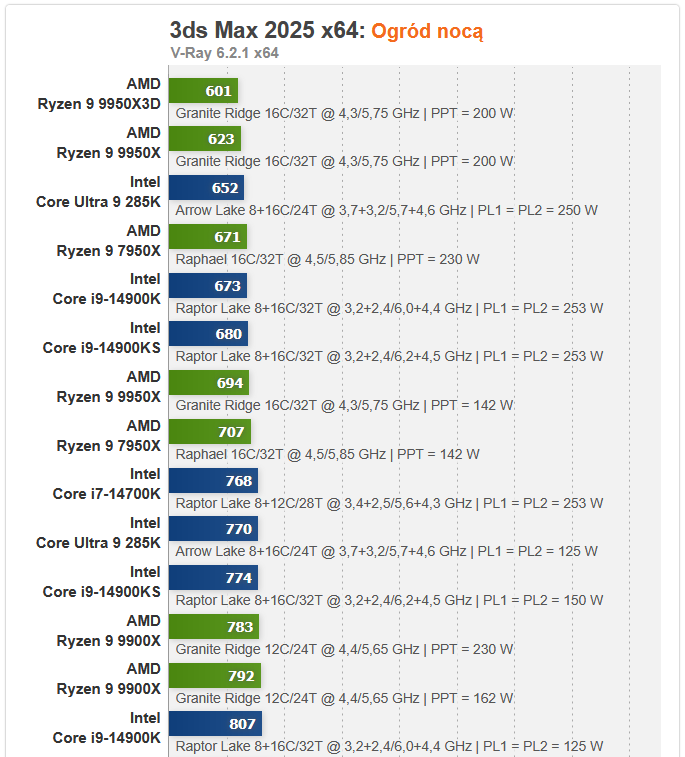The height and width of the screenshot is (757, 685).
Task: Select the green bar labeled 671
Action: (x=208, y=237)
